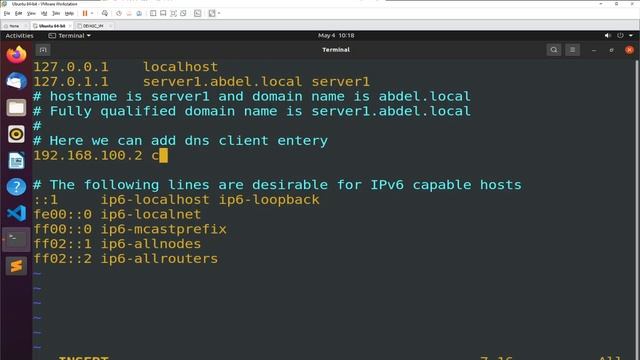Click the VMware stretch guest icon

click(212, 13)
